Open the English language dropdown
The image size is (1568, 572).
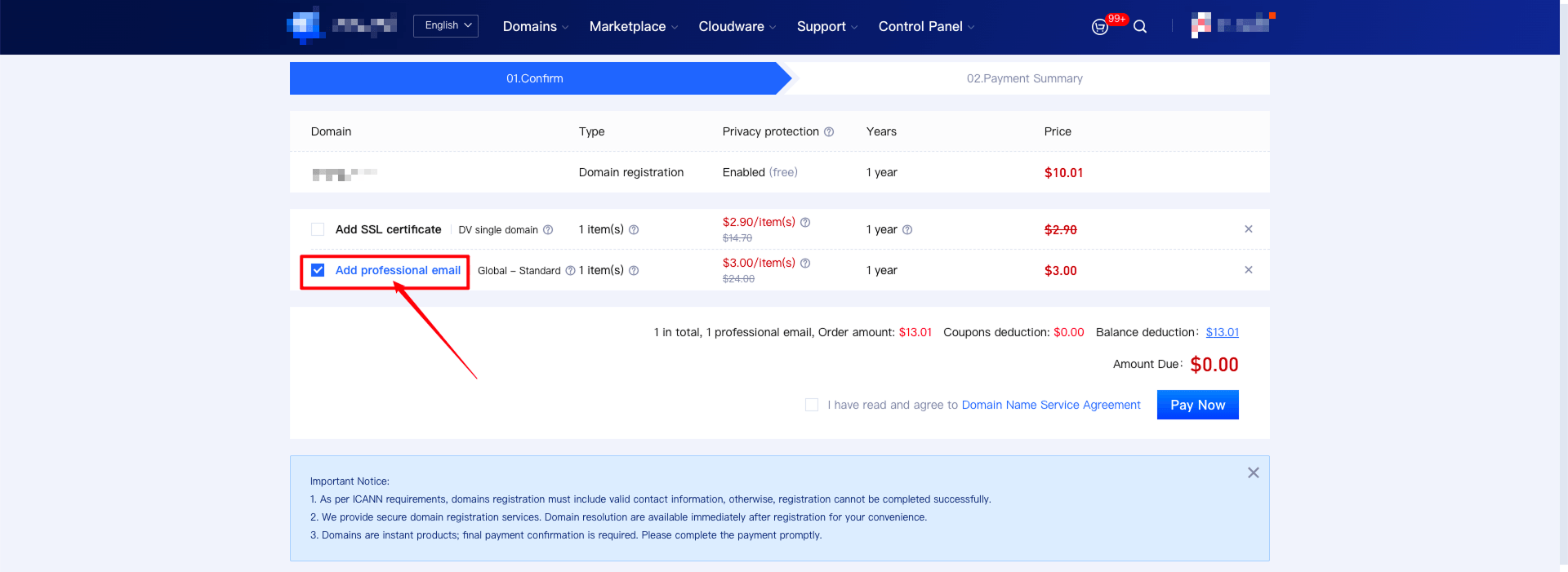click(x=446, y=26)
